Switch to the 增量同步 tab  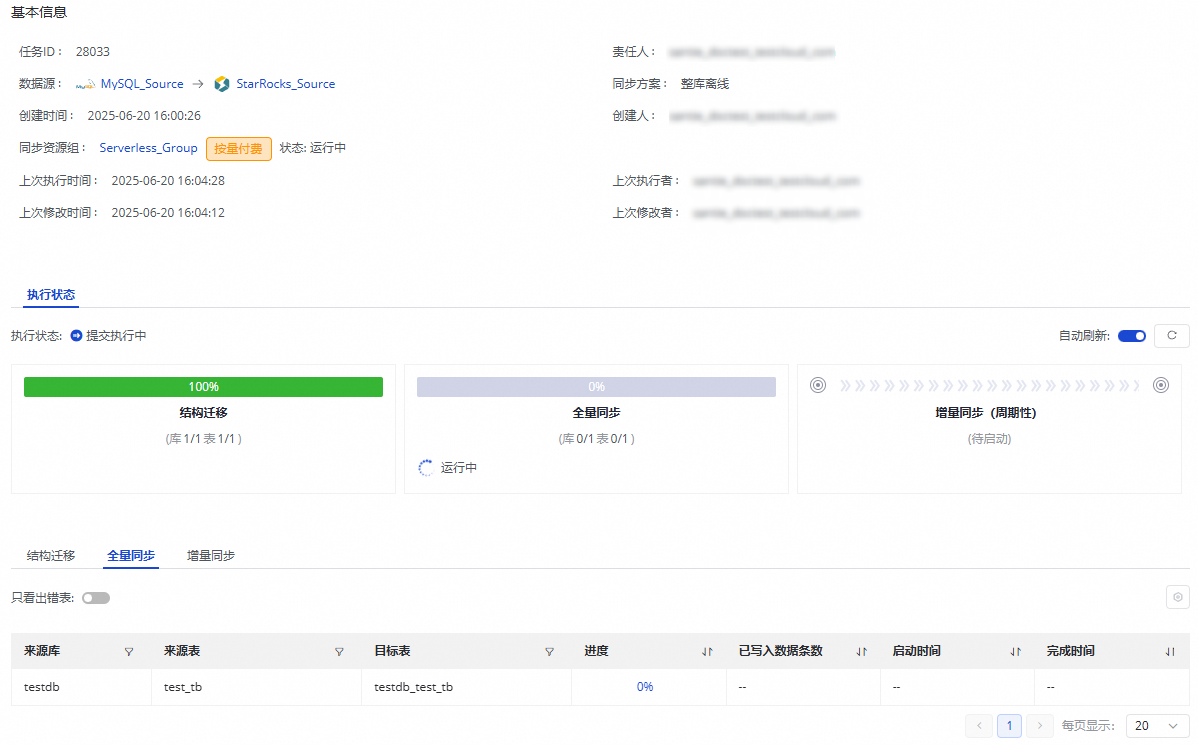click(x=211, y=556)
